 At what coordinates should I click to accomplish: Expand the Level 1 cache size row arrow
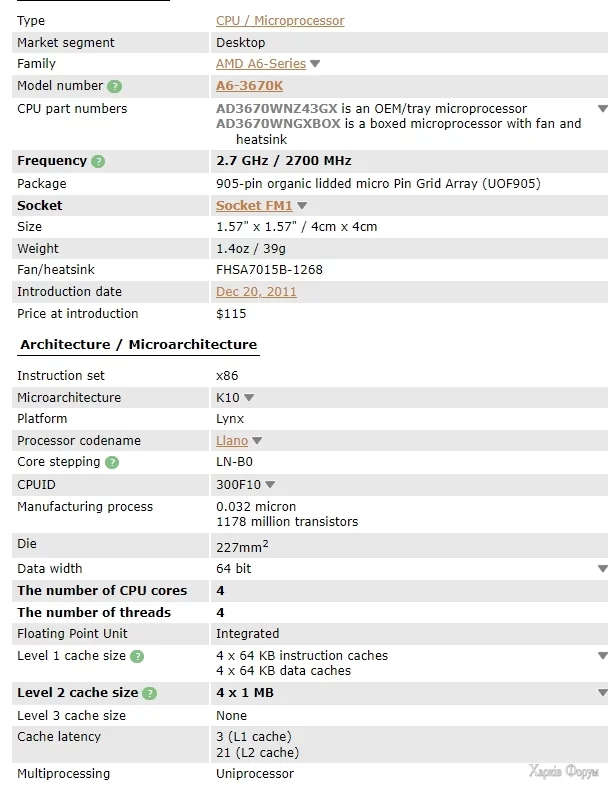tap(602, 656)
